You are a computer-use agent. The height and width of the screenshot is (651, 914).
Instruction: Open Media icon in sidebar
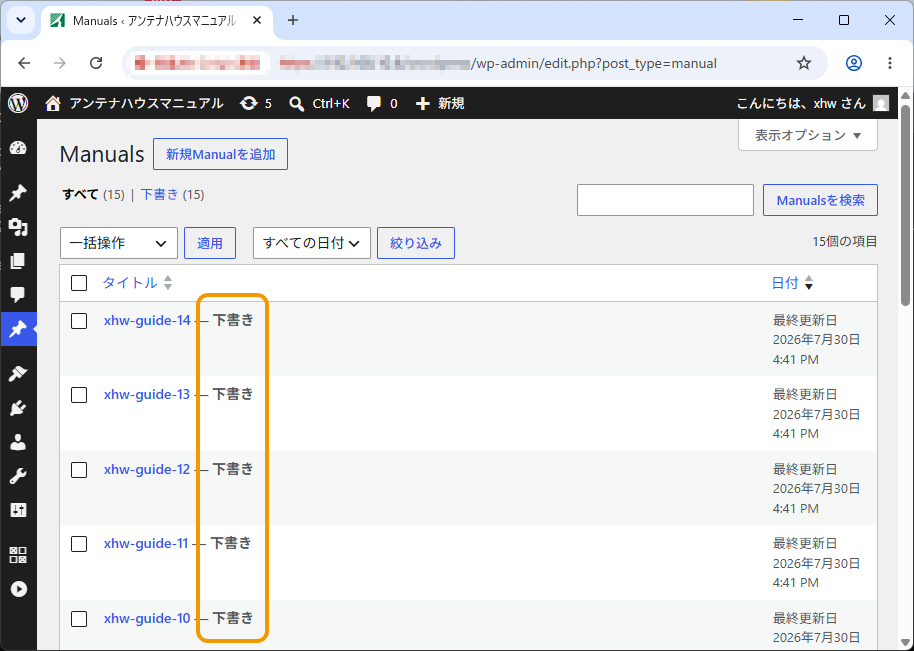(18, 227)
